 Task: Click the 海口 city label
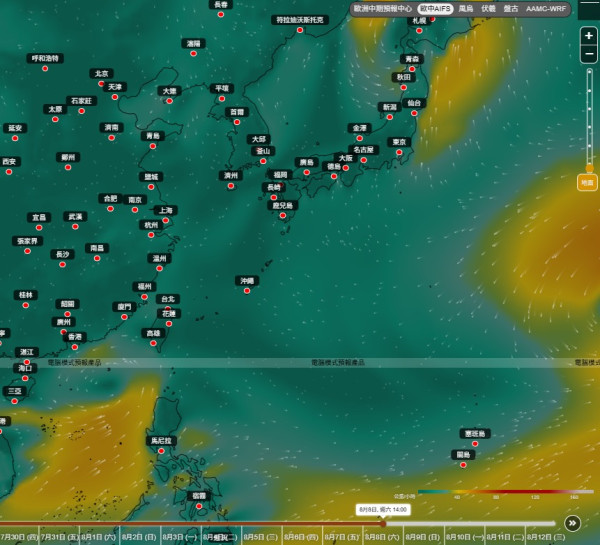[x=25, y=368]
